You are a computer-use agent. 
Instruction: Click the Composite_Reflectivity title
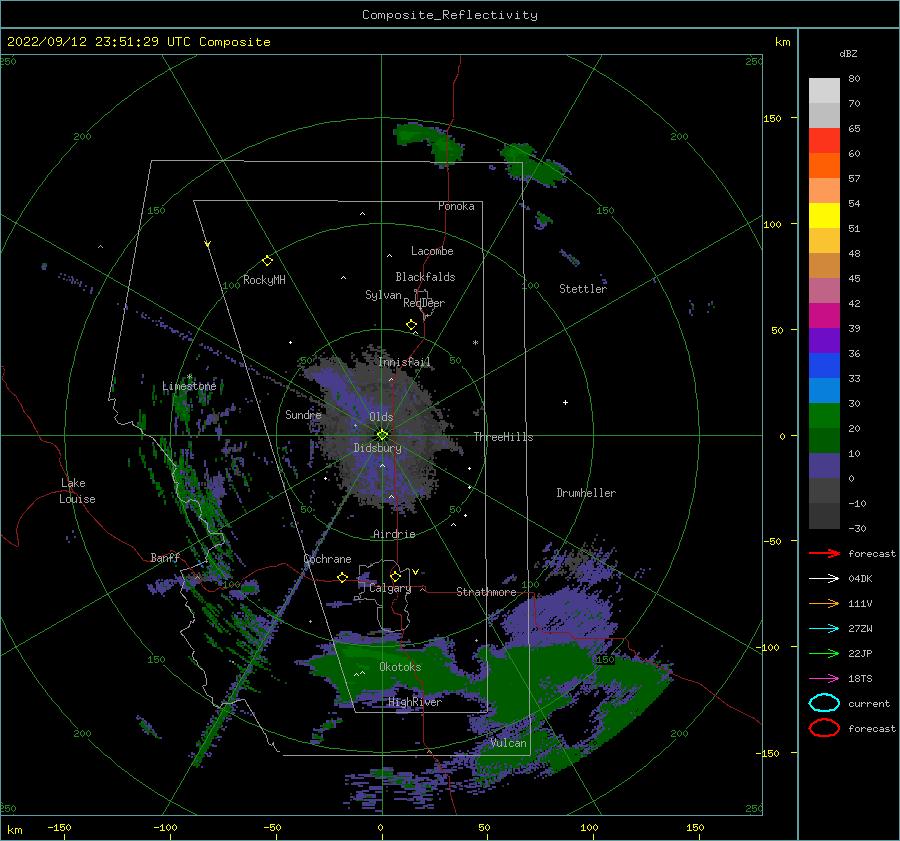(x=450, y=15)
